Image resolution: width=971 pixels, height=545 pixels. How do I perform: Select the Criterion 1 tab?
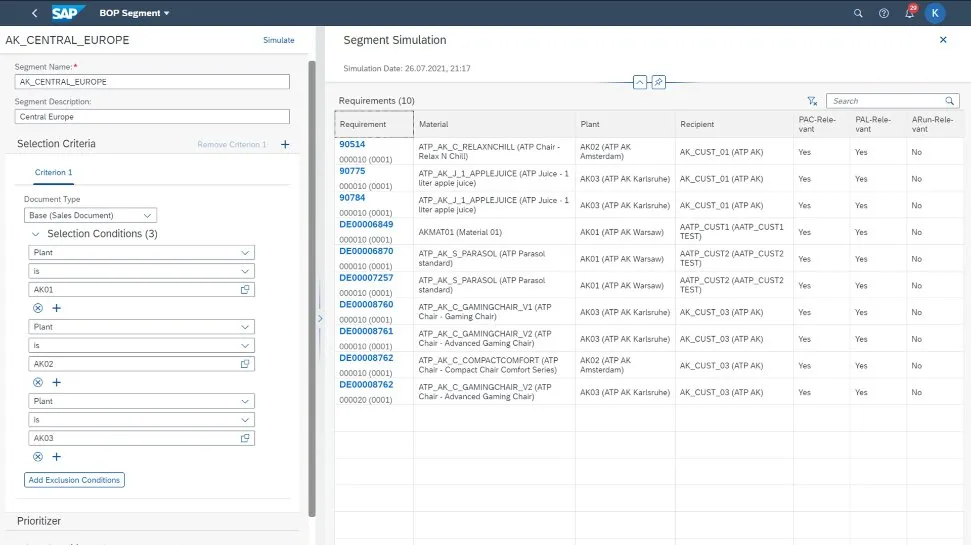[54, 172]
